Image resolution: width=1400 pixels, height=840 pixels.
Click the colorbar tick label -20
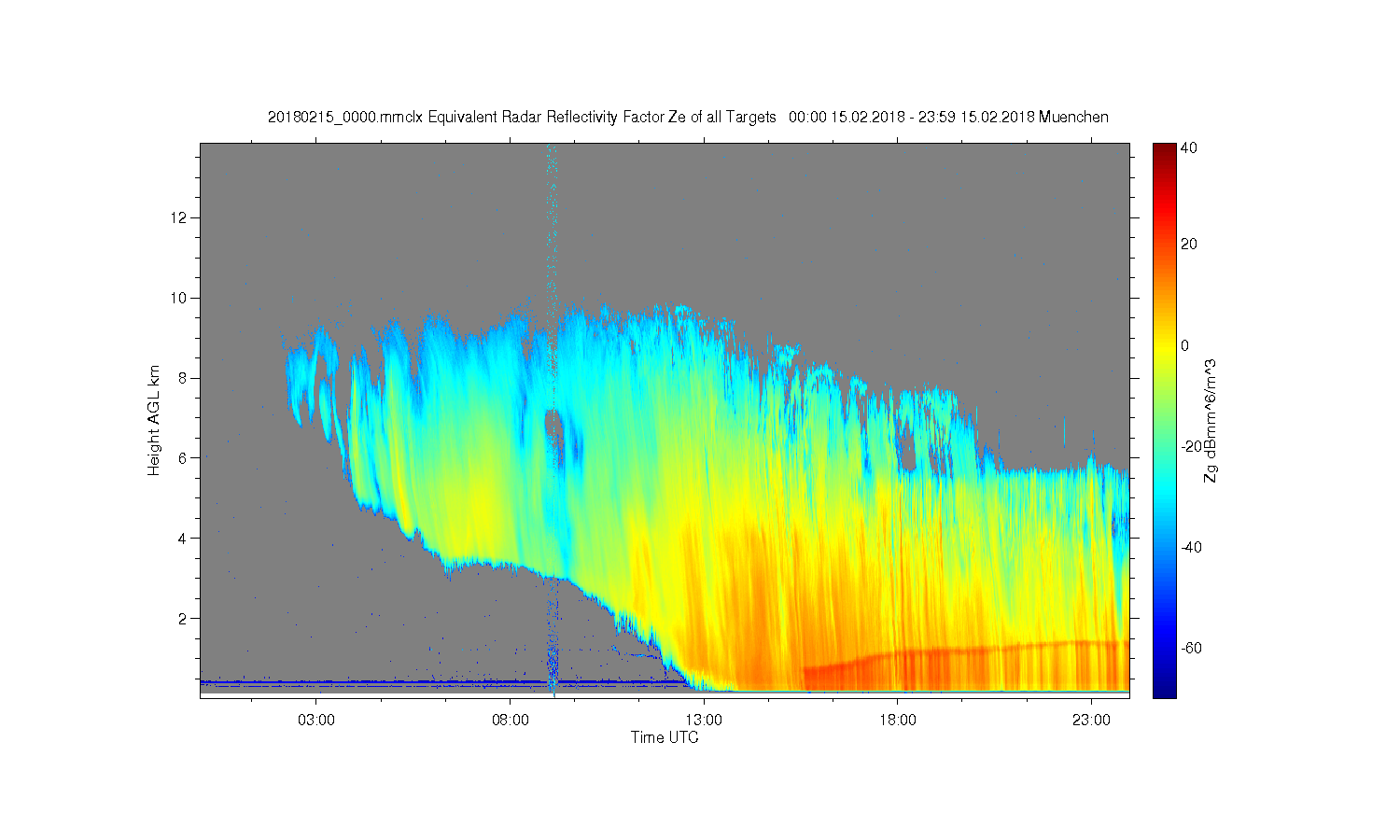[x=1191, y=446]
